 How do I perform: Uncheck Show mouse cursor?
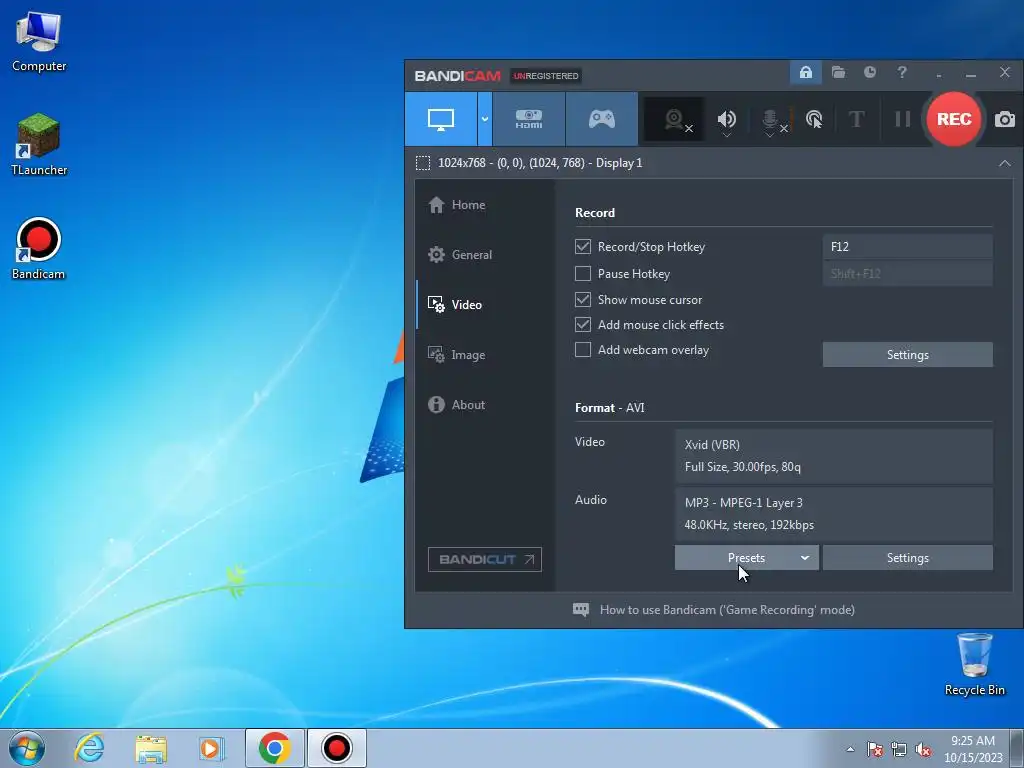pos(583,300)
